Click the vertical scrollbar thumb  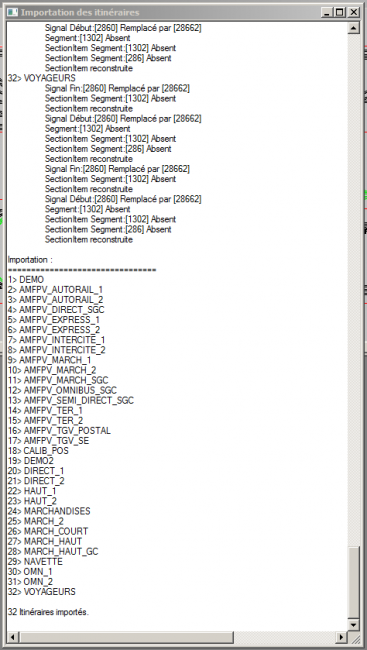354,582
